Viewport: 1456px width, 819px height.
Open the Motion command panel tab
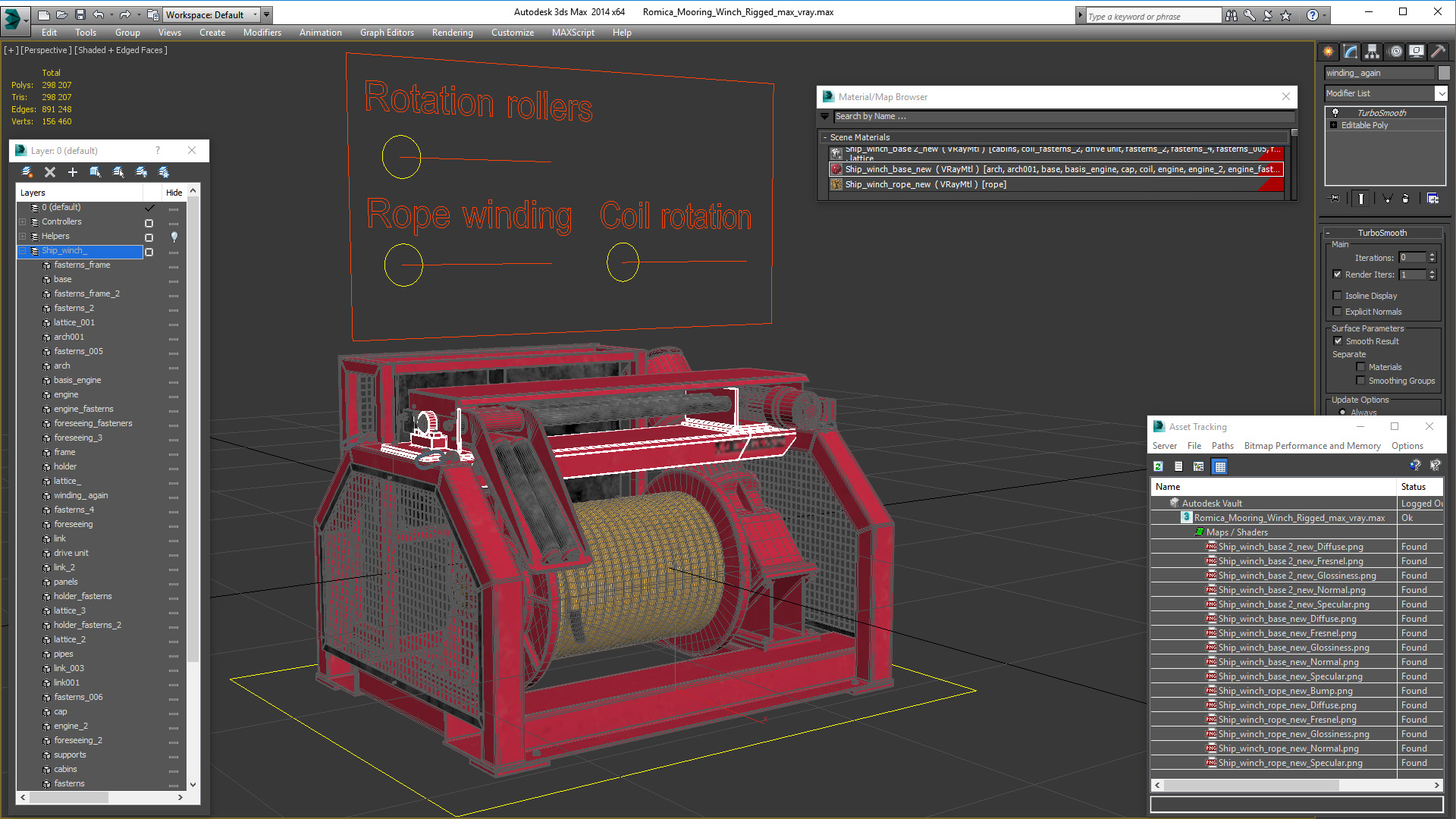pos(1395,52)
